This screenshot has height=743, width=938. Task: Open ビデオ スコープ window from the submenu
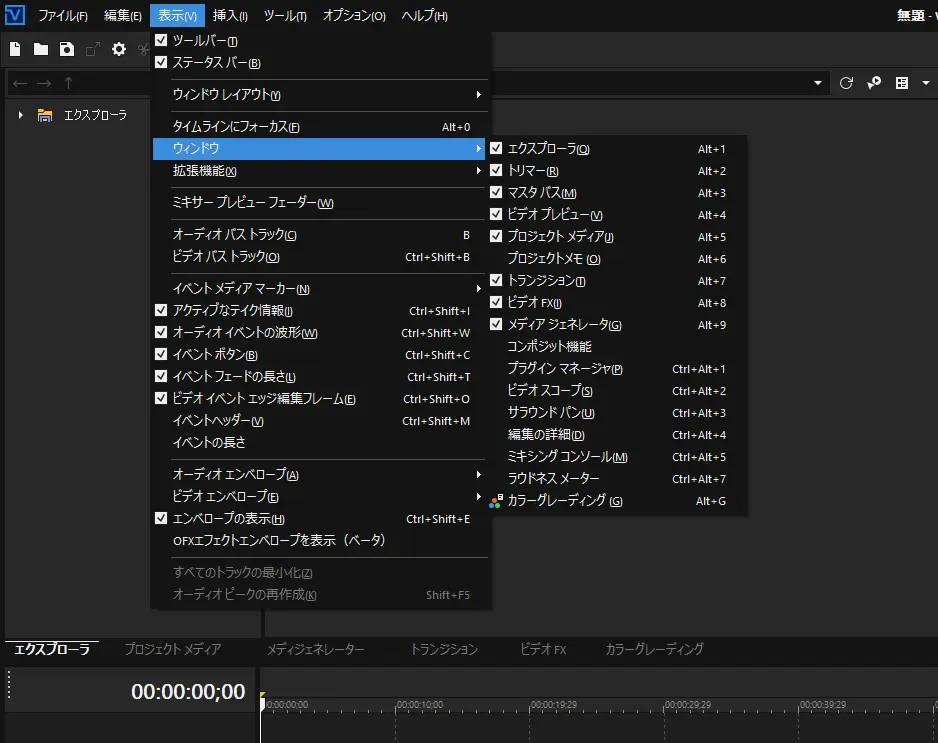coord(618,391)
